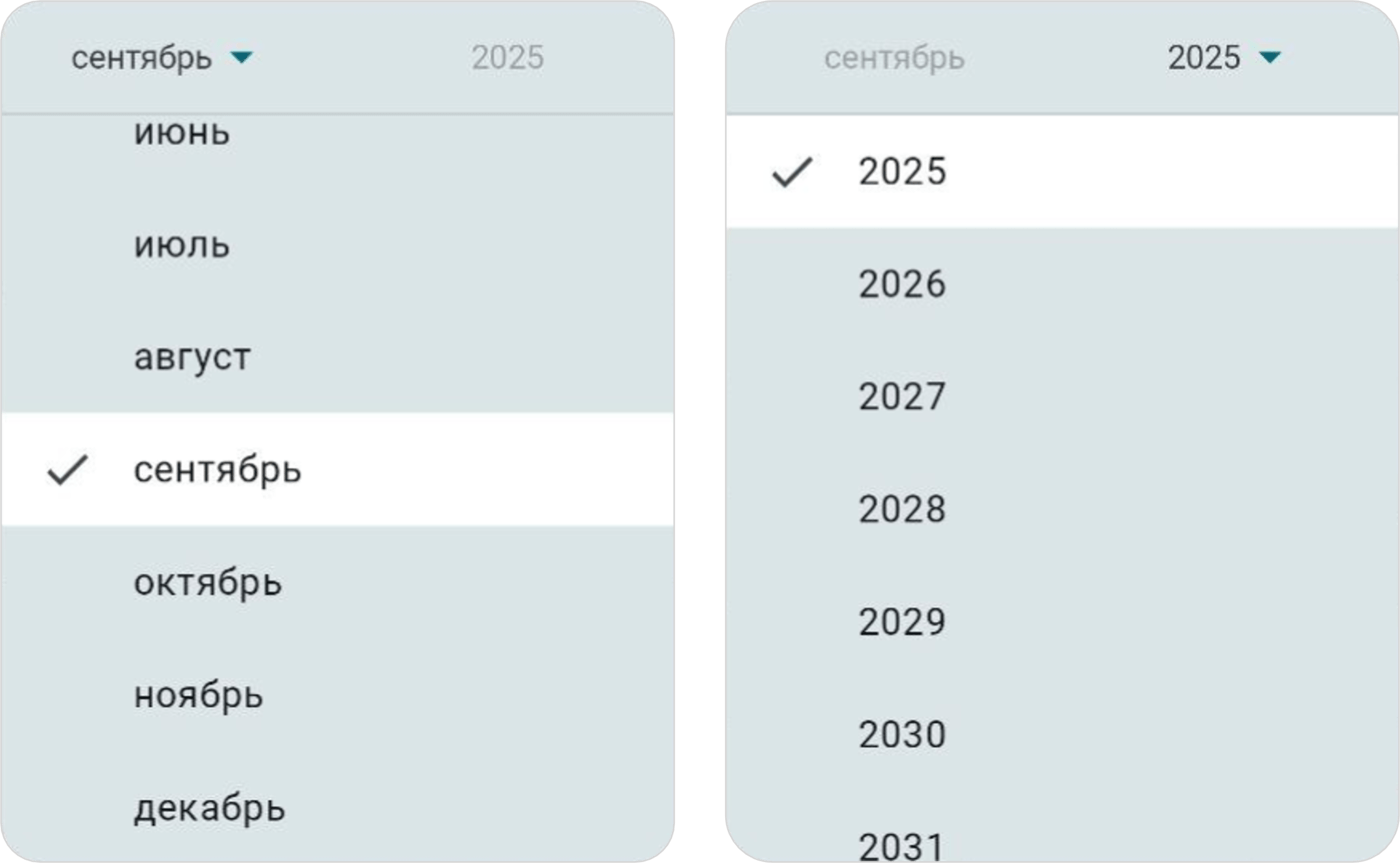The image size is (1400, 863).
Task: Switch month to октябрь
Action: click(208, 583)
